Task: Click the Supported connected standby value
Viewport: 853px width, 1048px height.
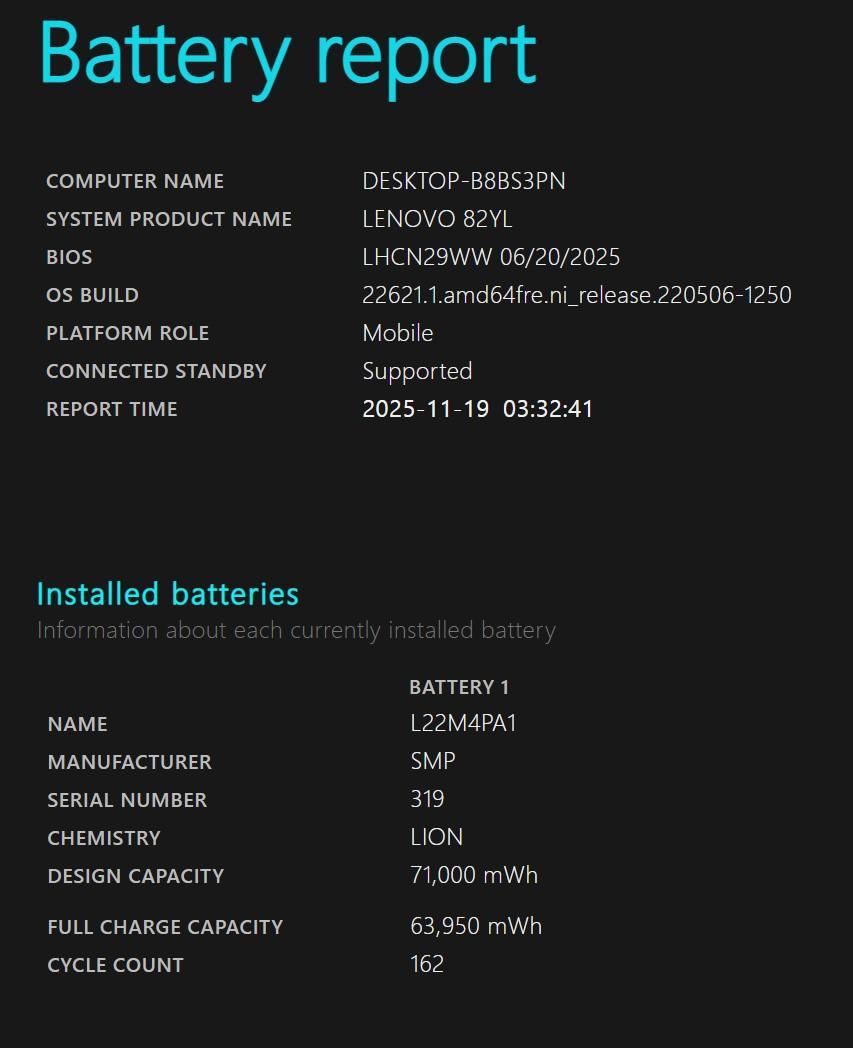Action: [x=417, y=371]
